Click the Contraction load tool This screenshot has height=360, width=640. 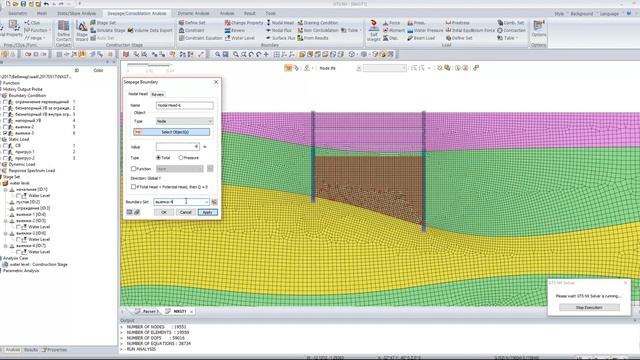click(511, 30)
